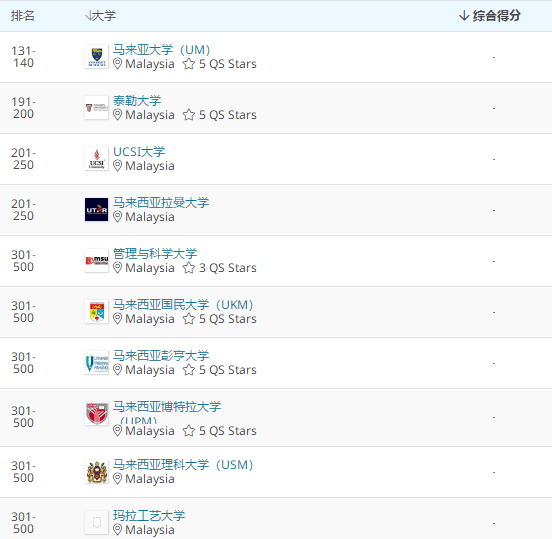Click the star icon in 马来西亚博特拉大学 row
Screen dimensions: 552x539
[x=189, y=431]
